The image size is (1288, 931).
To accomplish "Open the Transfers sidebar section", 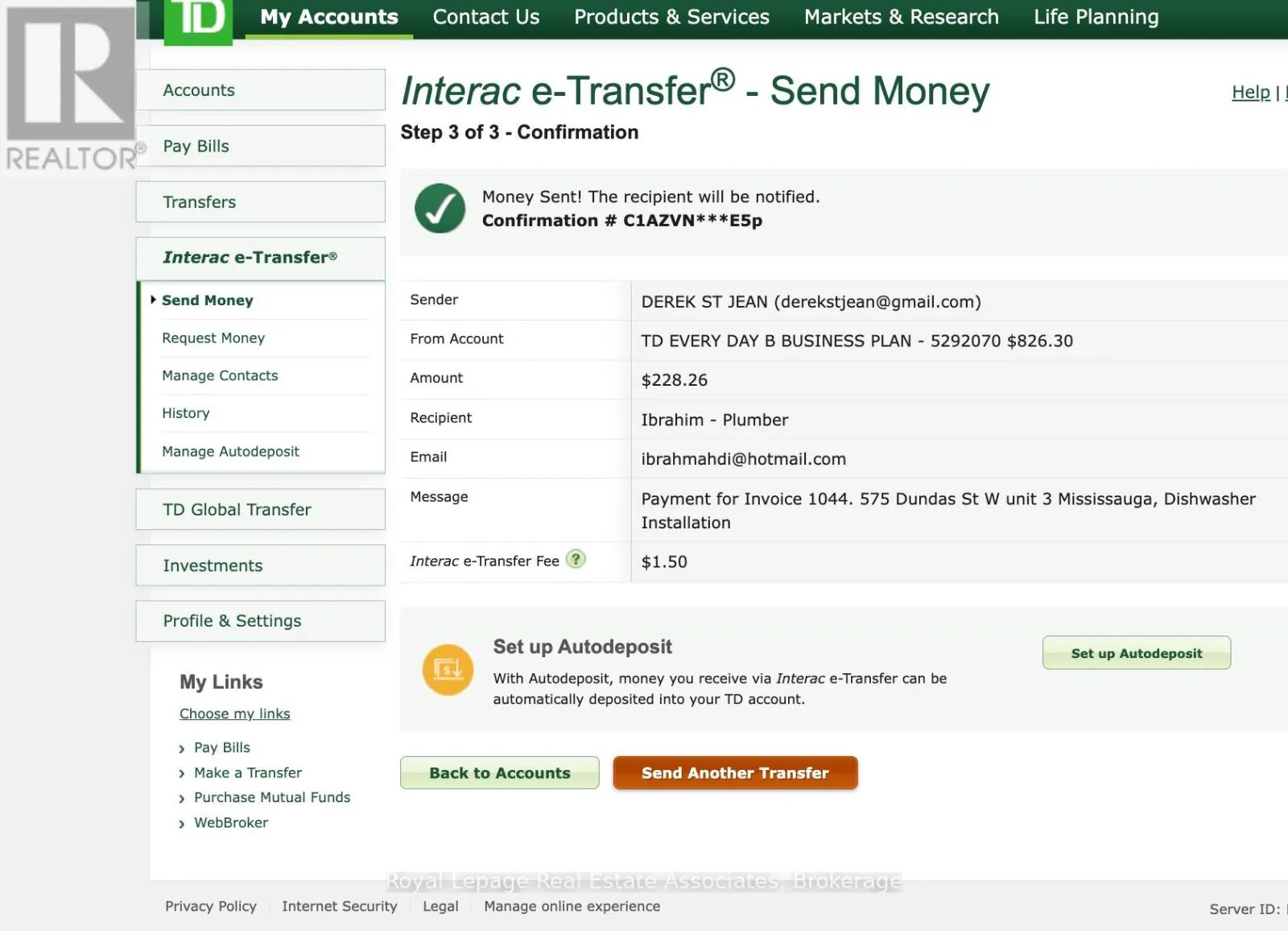I will (261, 202).
